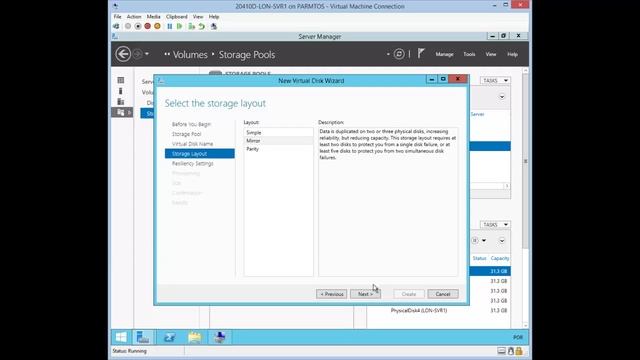Open the notifications flag
This screenshot has width=640, height=360.
tap(421, 53)
